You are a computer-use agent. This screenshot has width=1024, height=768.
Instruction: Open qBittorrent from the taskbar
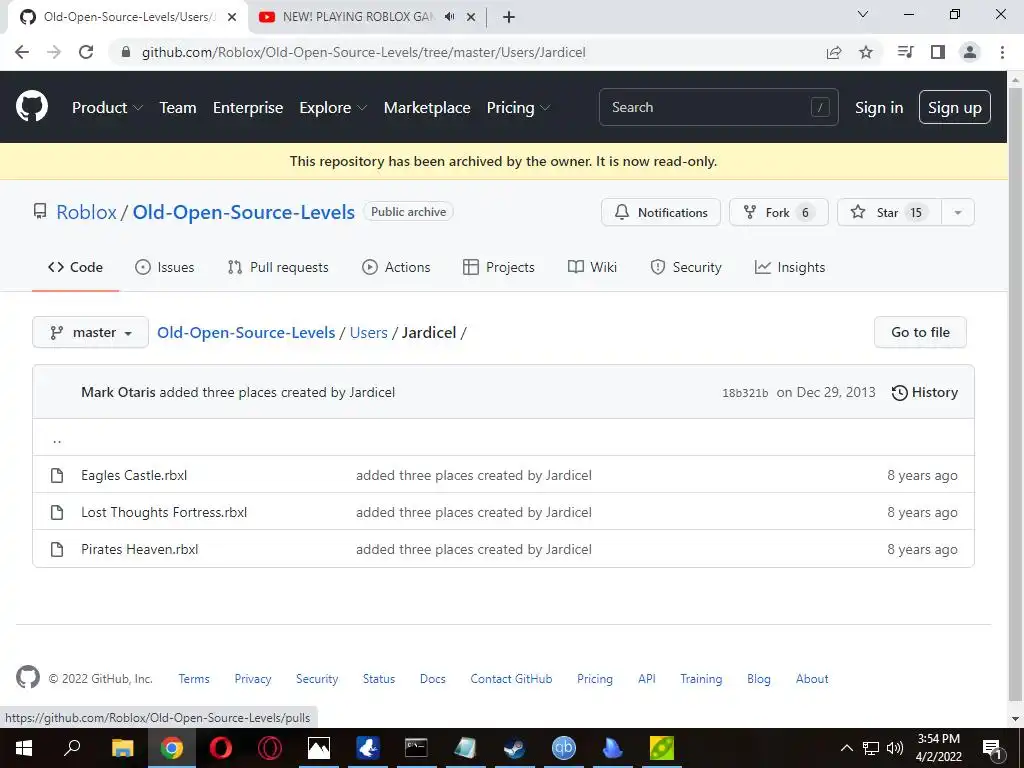564,748
